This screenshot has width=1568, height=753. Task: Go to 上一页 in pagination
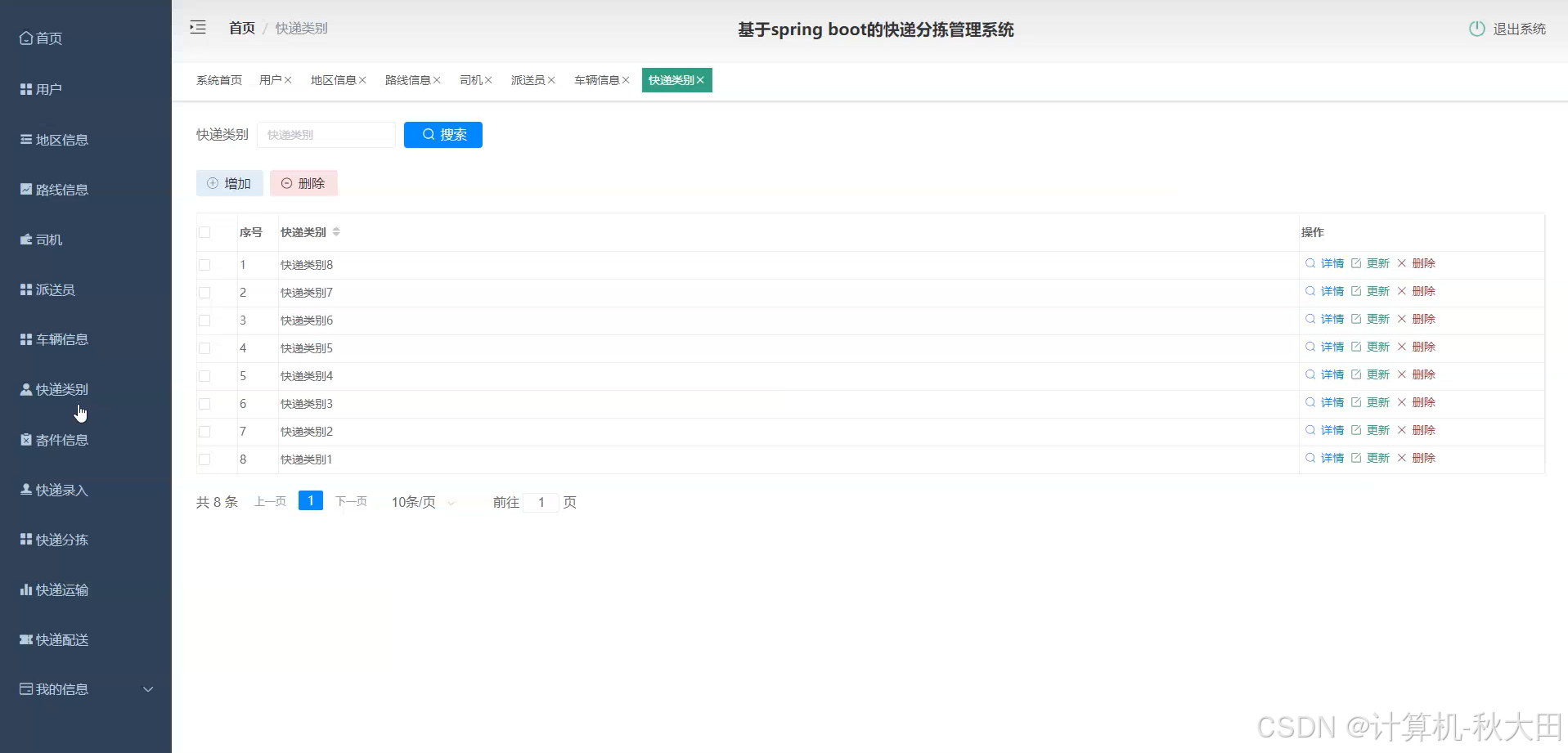[270, 501]
